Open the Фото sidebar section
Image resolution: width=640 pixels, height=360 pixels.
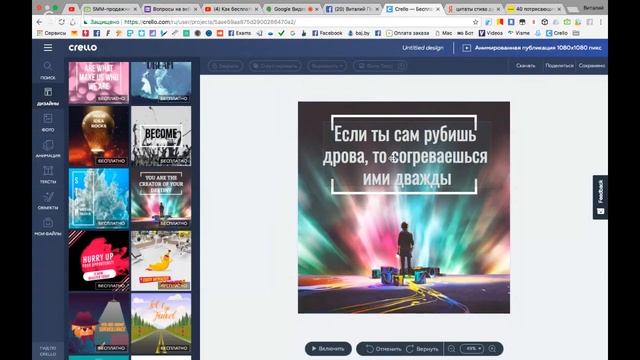tap(48, 122)
